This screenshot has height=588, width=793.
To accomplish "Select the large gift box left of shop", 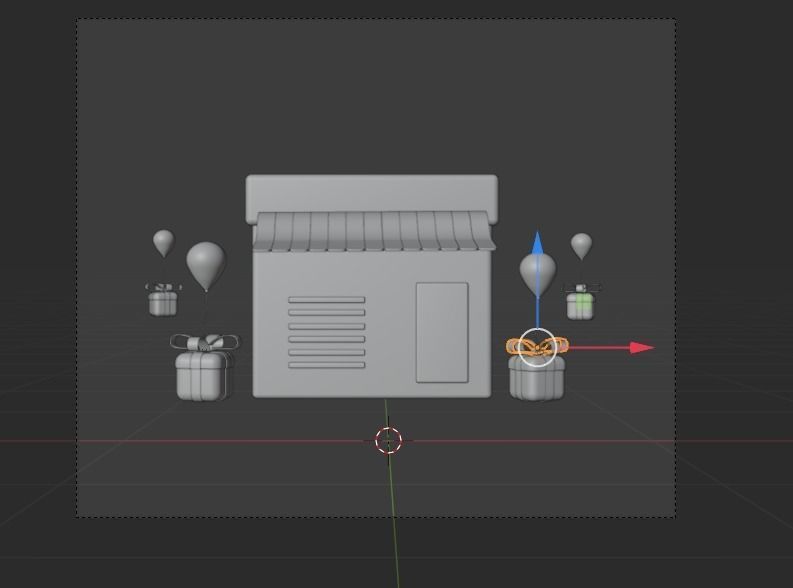I will click(x=202, y=377).
